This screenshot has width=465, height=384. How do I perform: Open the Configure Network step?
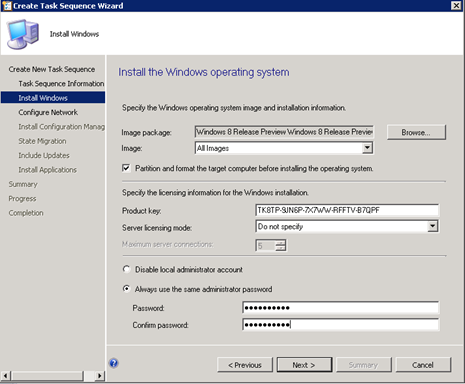tap(48, 112)
